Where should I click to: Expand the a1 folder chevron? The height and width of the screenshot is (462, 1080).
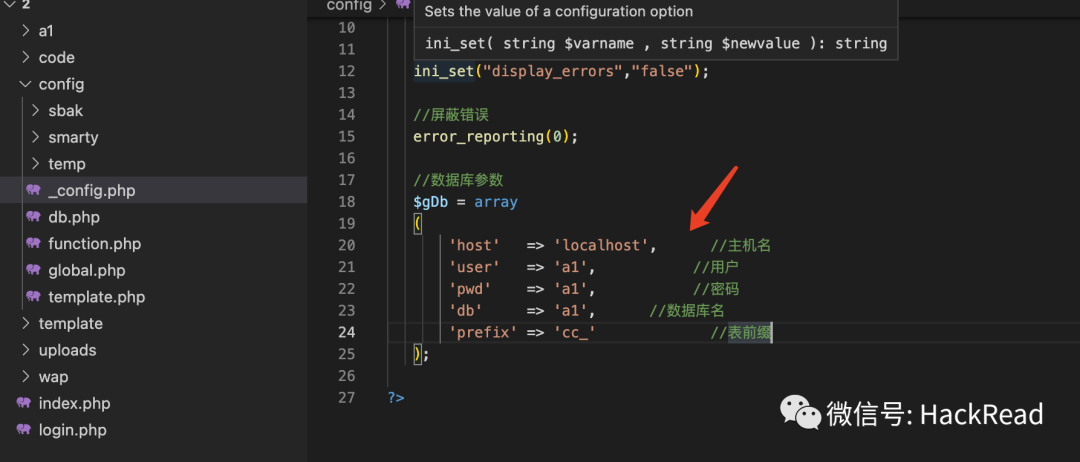coord(25,30)
